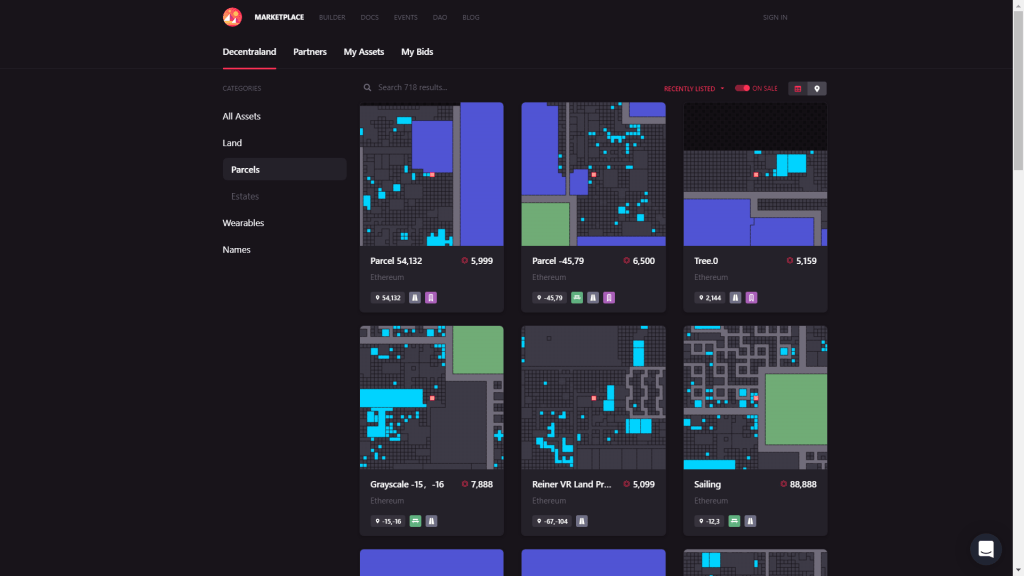
Task: Click MANA icon beside price 5,999
Action: tap(464, 261)
